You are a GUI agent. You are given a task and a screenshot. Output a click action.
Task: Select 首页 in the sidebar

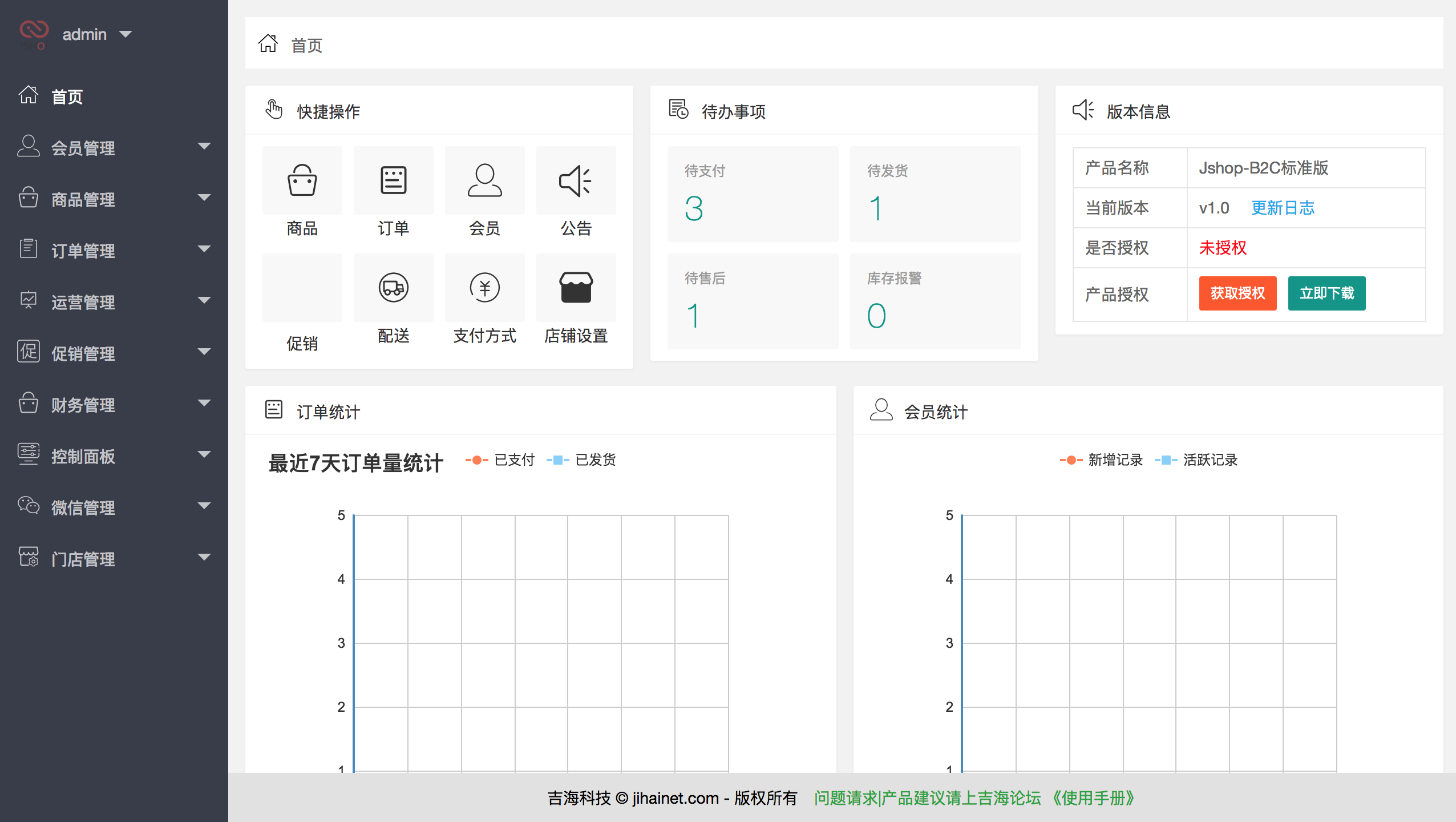67,96
